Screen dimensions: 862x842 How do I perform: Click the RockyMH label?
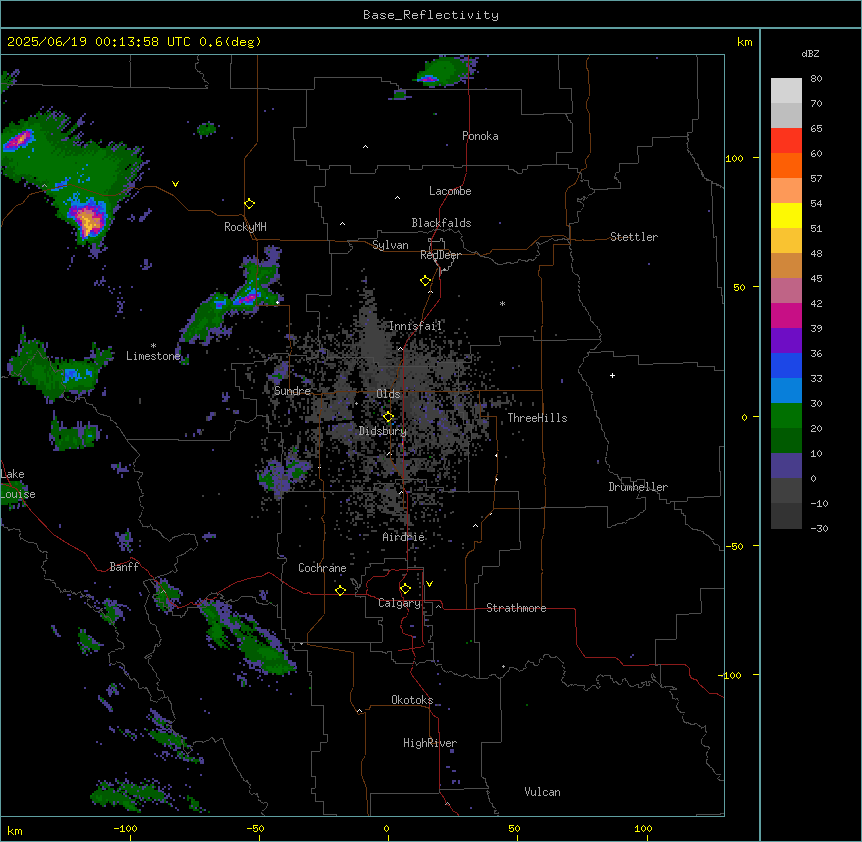(x=245, y=227)
